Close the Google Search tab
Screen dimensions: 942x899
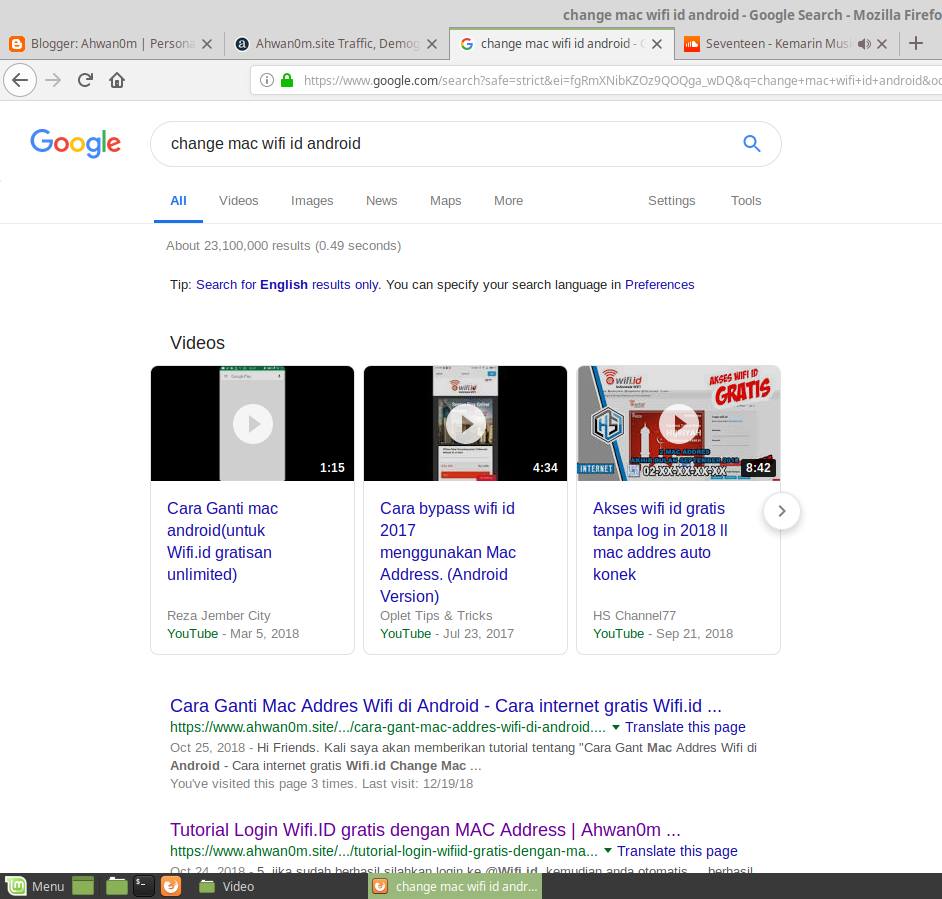[657, 44]
